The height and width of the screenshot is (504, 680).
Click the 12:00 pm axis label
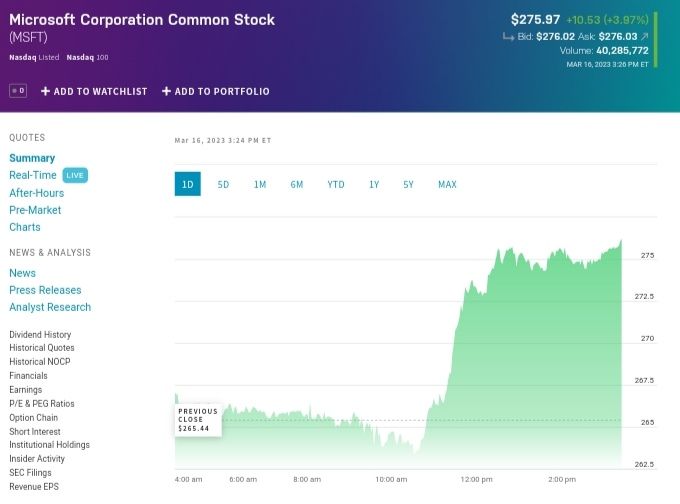pyautogui.click(x=476, y=480)
